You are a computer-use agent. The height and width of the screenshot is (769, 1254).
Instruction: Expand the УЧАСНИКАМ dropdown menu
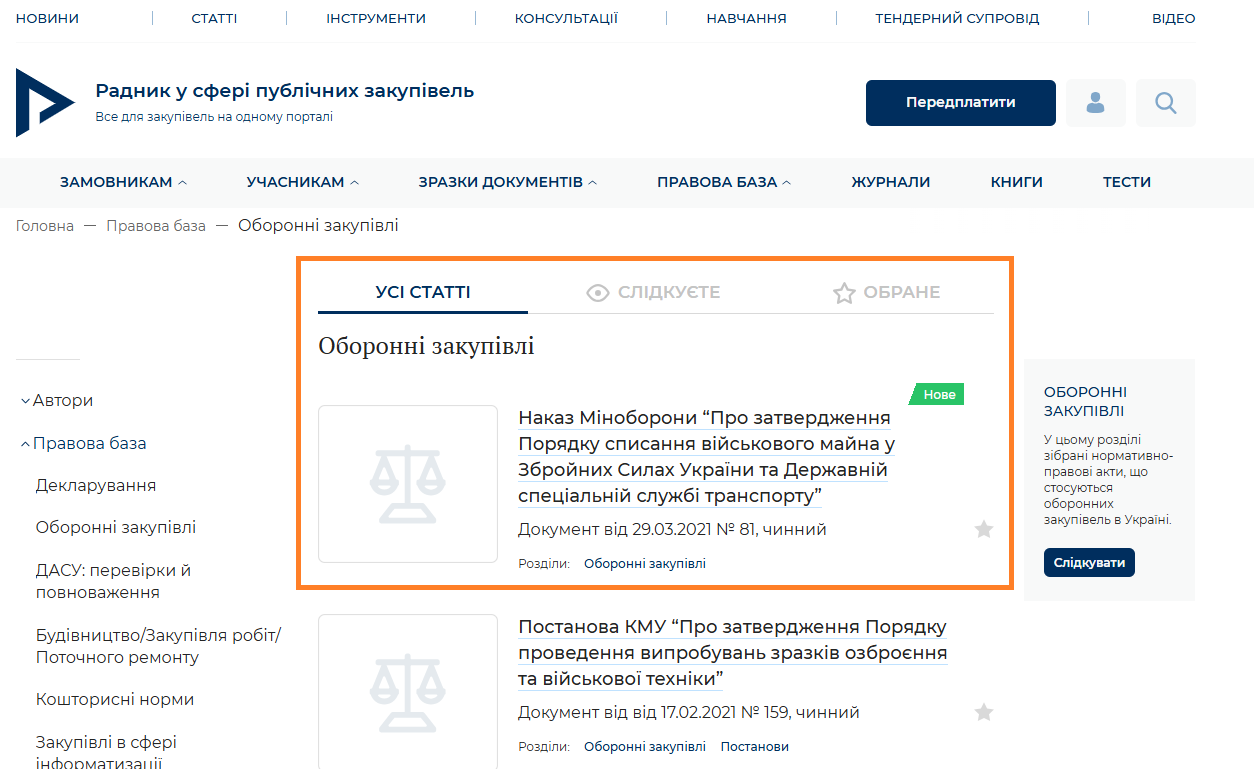point(303,182)
